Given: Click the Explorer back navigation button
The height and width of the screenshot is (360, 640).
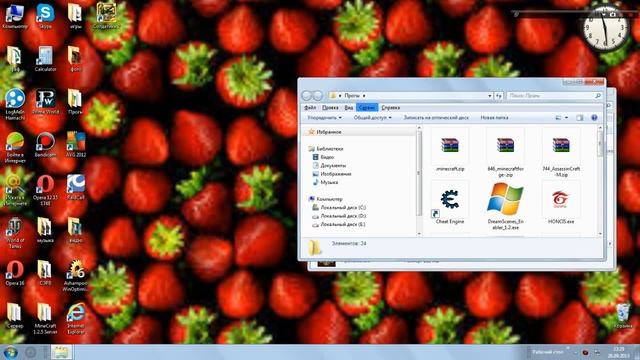Looking at the screenshot, I should (307, 96).
